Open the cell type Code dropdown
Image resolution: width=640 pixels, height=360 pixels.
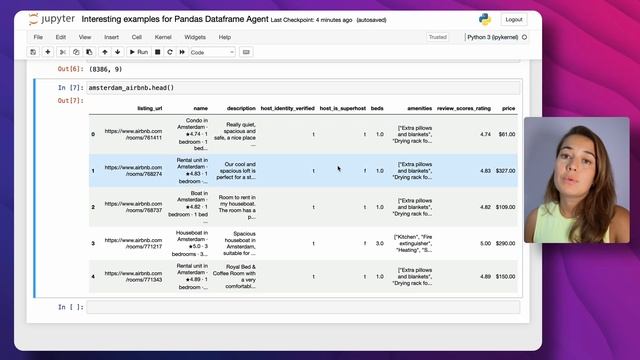pos(212,52)
